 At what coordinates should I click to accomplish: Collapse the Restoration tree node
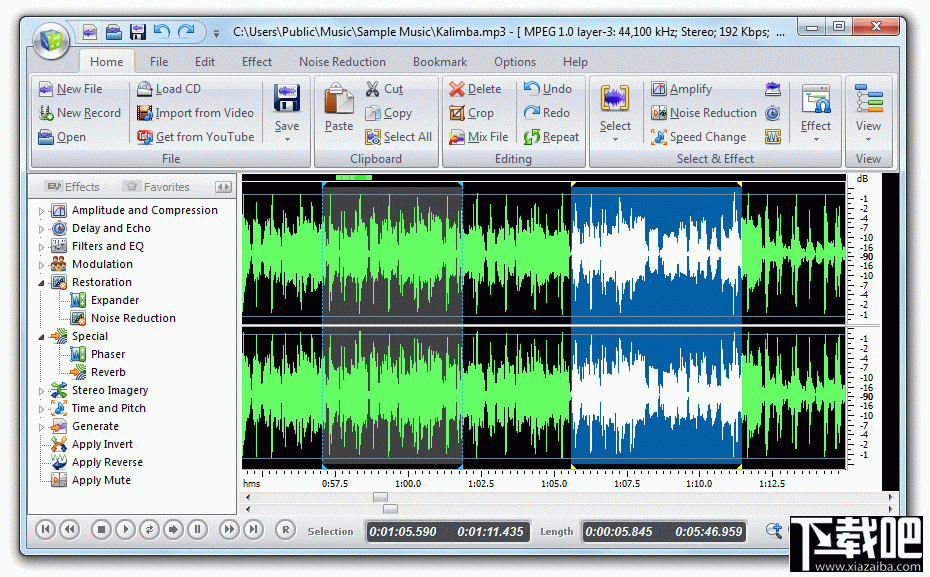pyautogui.click(x=42, y=283)
